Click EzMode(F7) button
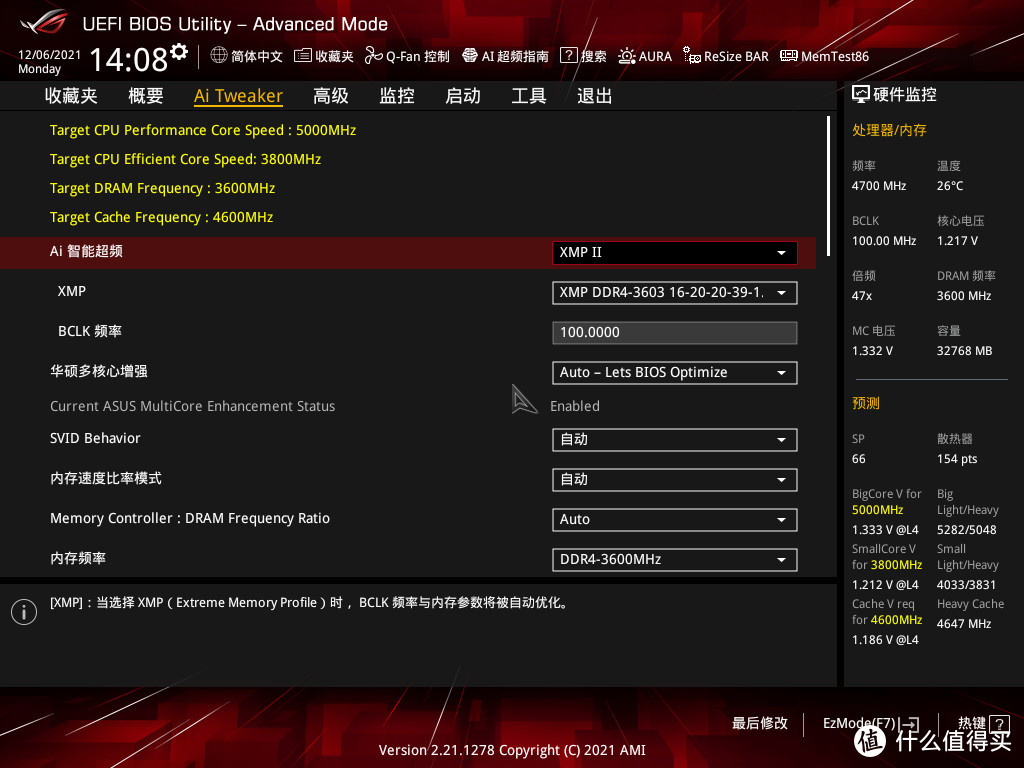Image resolution: width=1024 pixels, height=768 pixels. tap(859, 723)
